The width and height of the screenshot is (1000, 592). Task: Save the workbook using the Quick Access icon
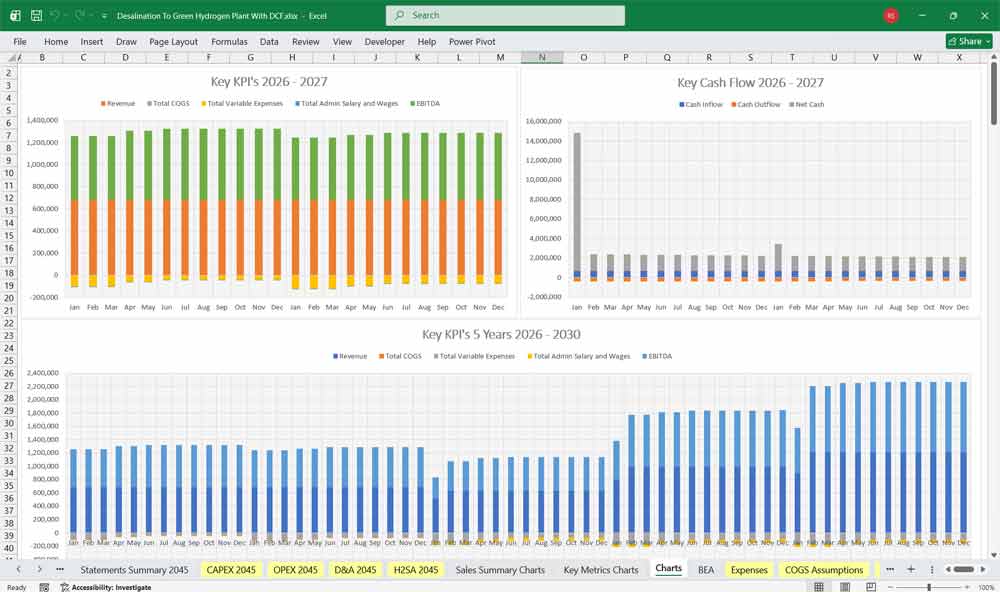click(x=34, y=15)
